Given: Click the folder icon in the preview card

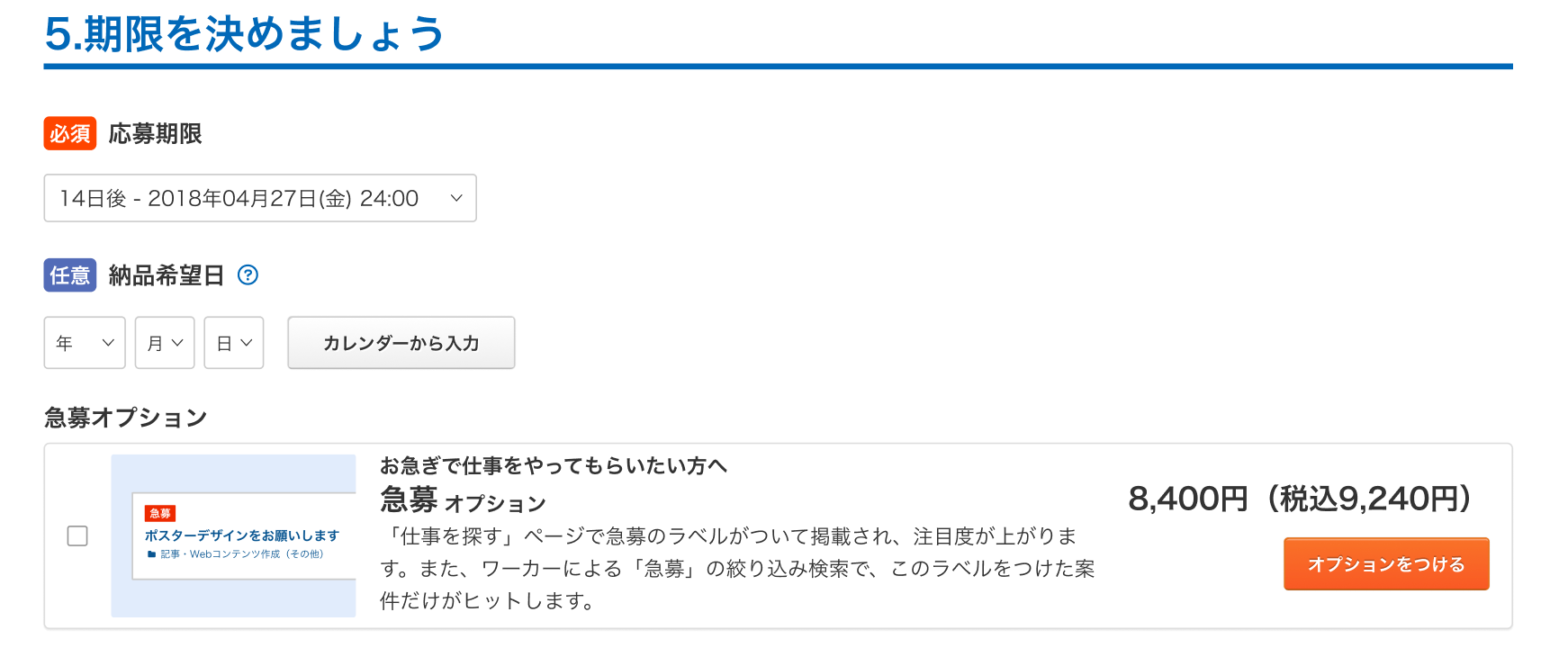Looking at the screenshot, I should coord(151,554).
